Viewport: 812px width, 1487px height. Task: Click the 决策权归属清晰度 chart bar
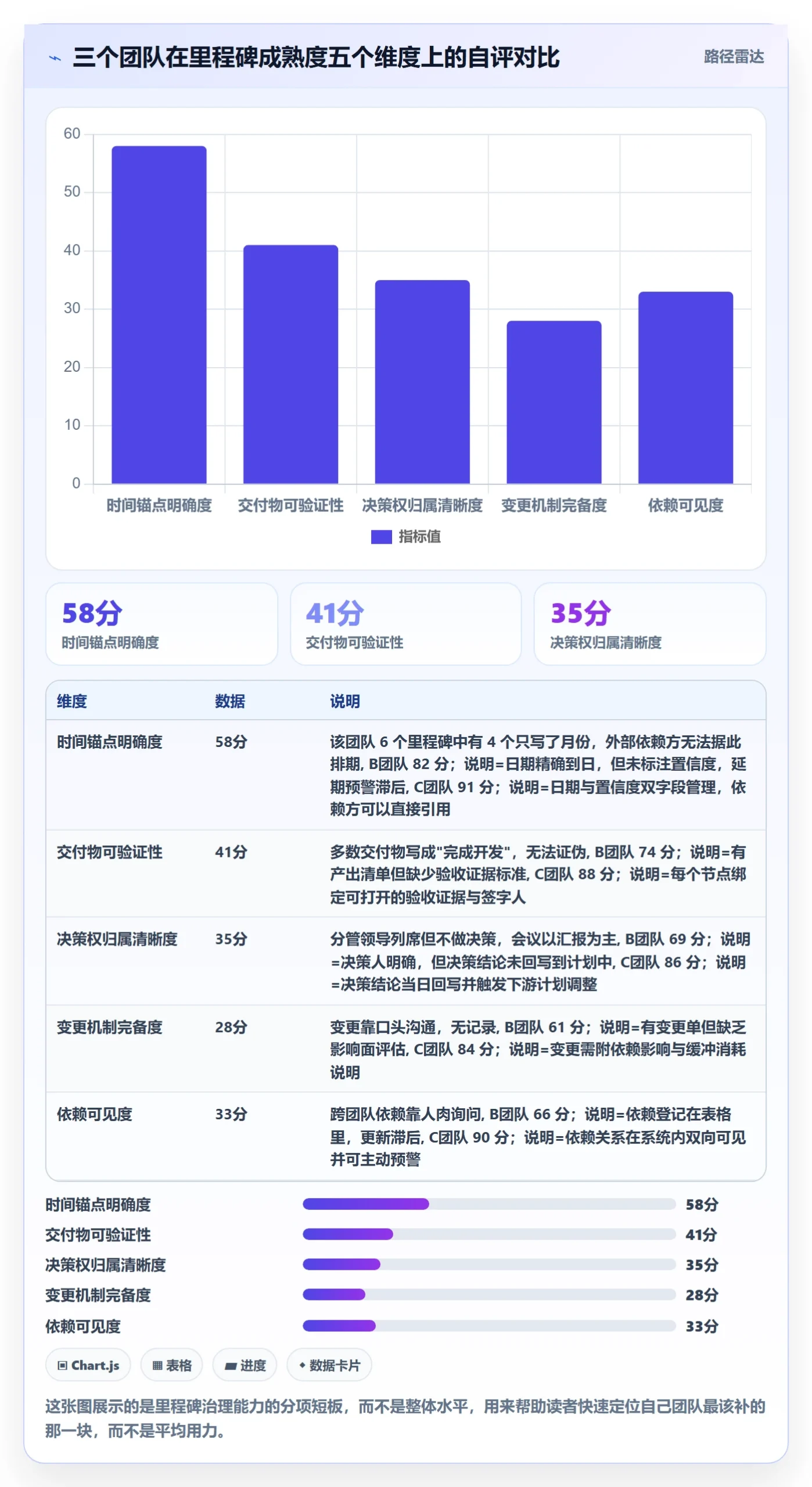(422, 382)
